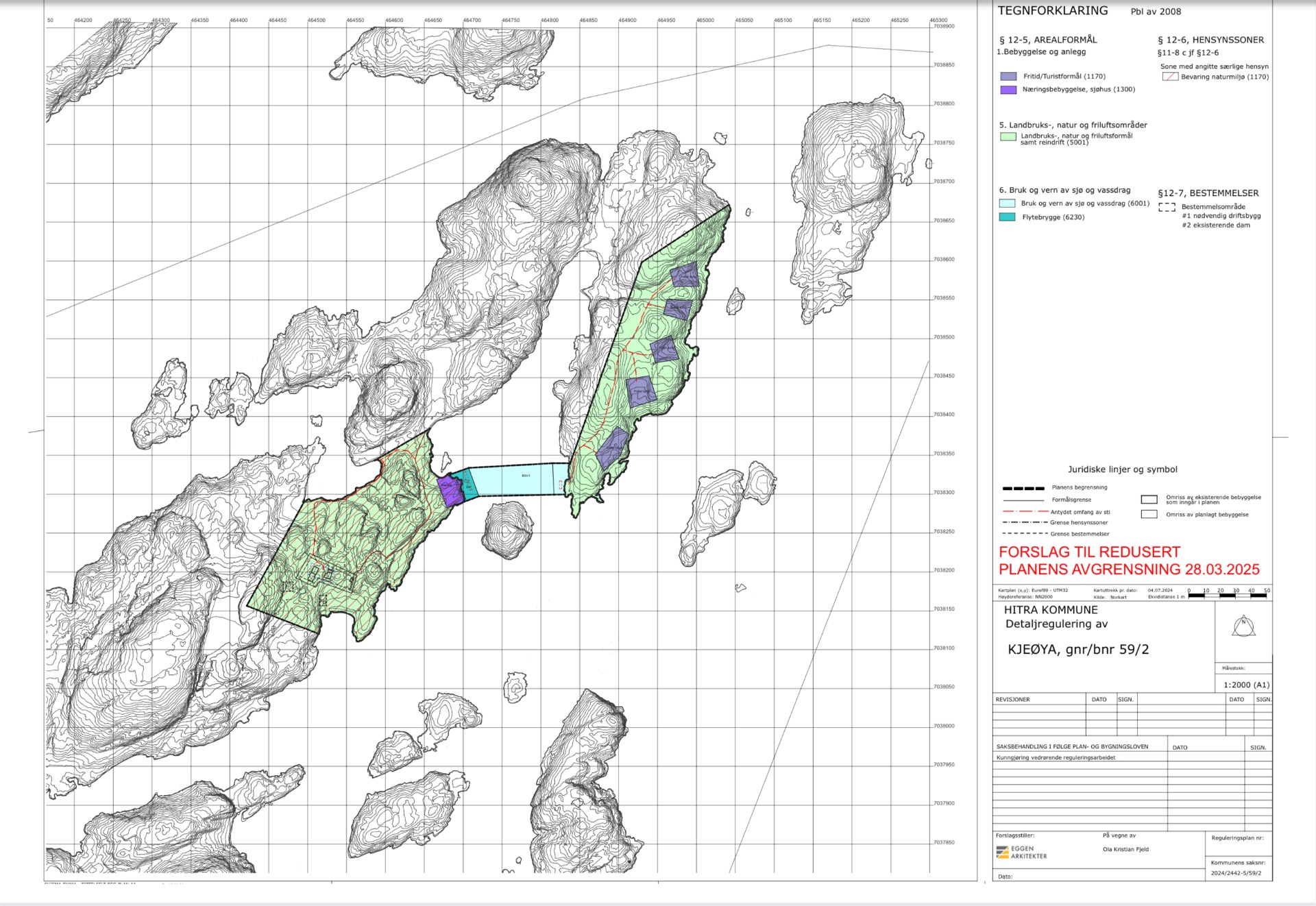Click the purple sjøhus area on the map

tap(450, 491)
